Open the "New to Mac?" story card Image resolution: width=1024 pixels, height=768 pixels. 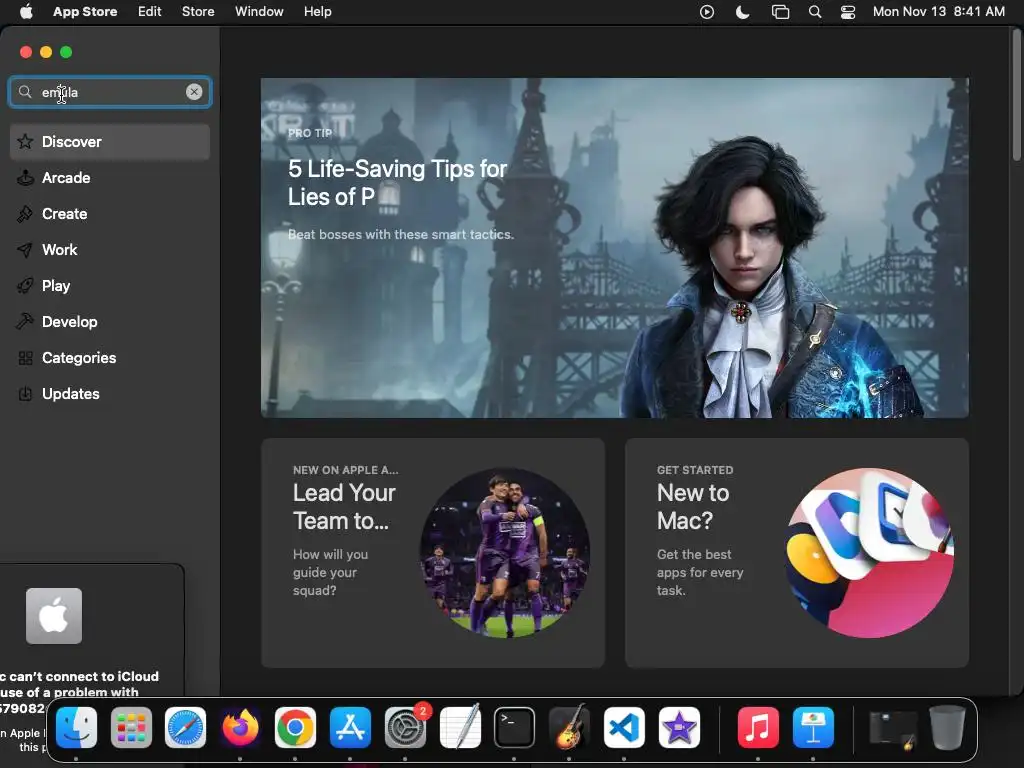[x=797, y=552]
